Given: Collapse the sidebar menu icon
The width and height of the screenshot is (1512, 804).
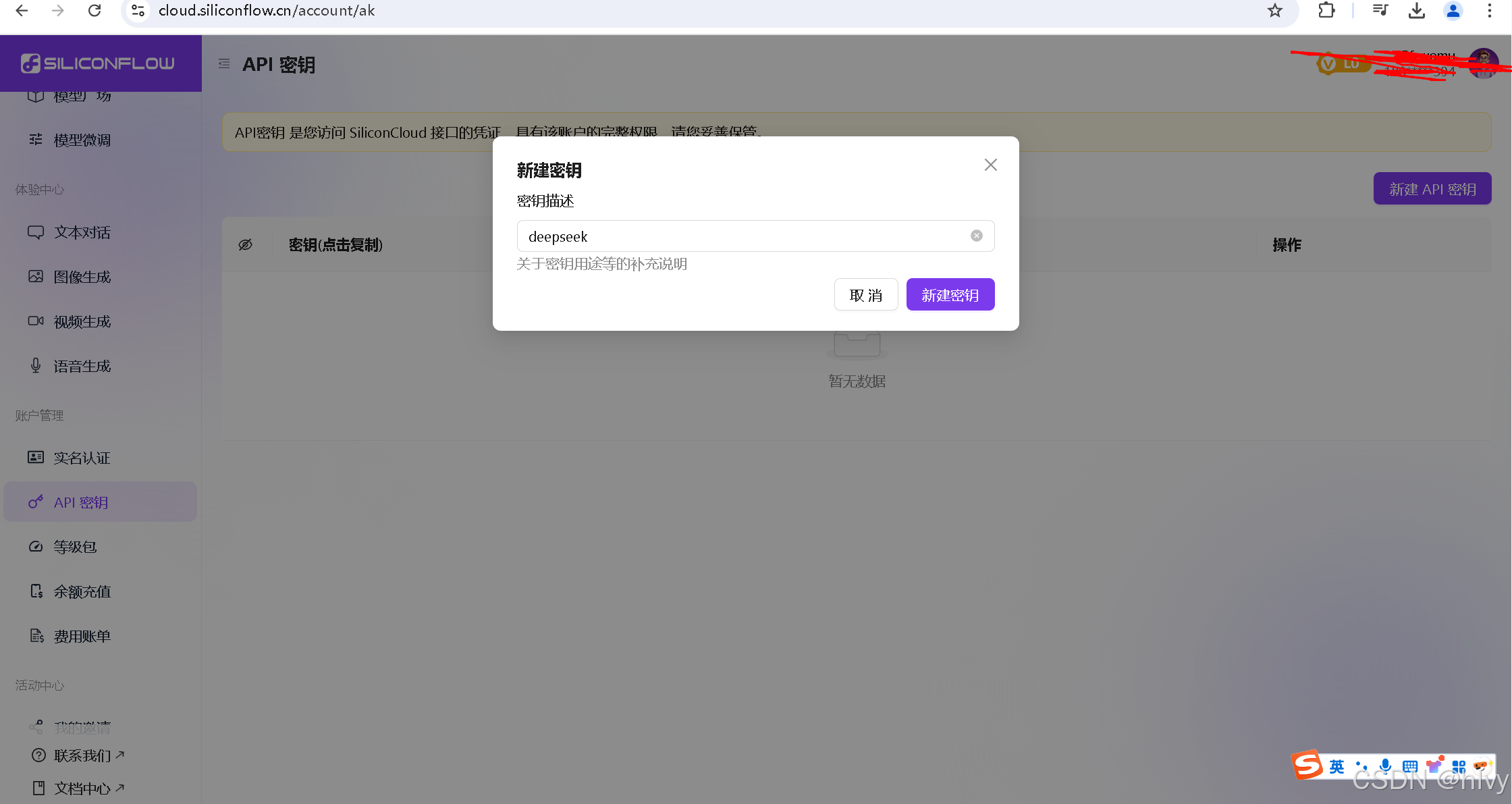Looking at the screenshot, I should pos(224,63).
